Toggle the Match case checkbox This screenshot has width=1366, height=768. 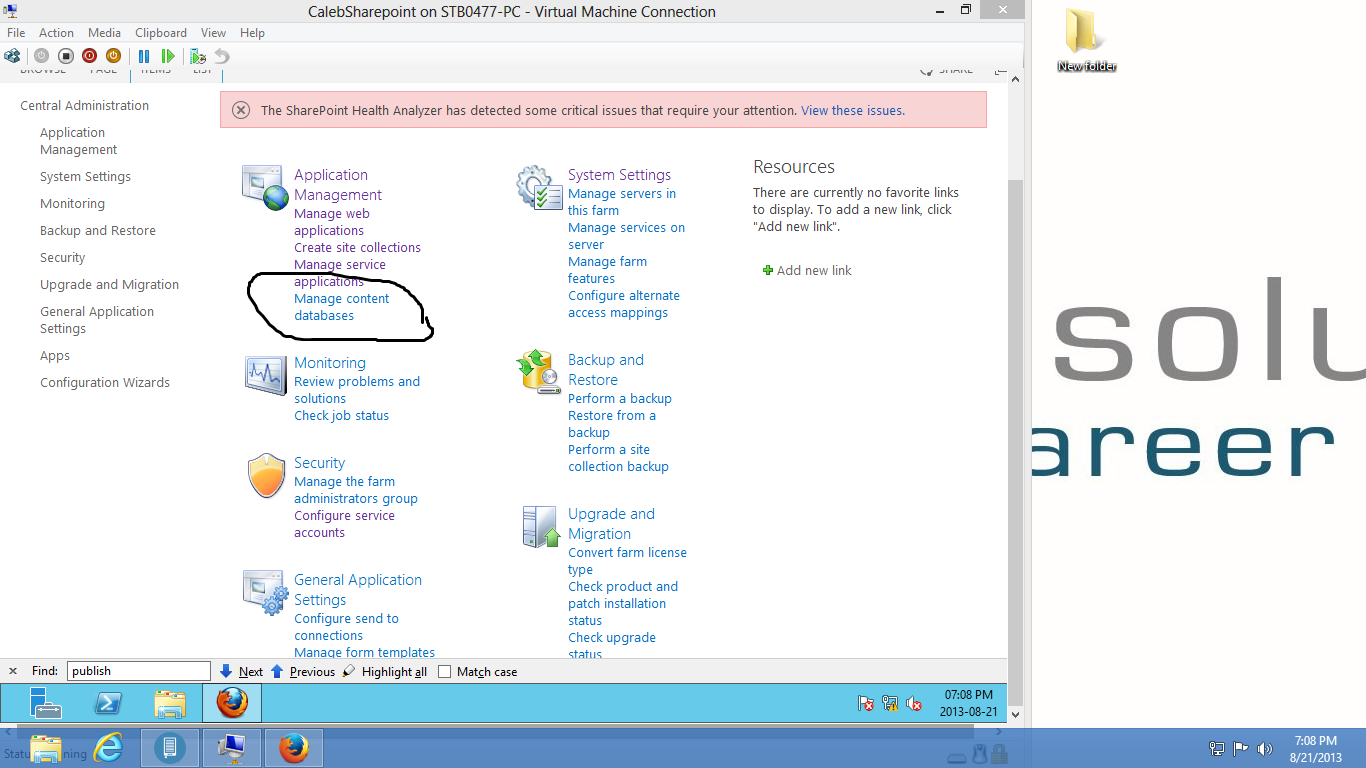pyautogui.click(x=445, y=672)
